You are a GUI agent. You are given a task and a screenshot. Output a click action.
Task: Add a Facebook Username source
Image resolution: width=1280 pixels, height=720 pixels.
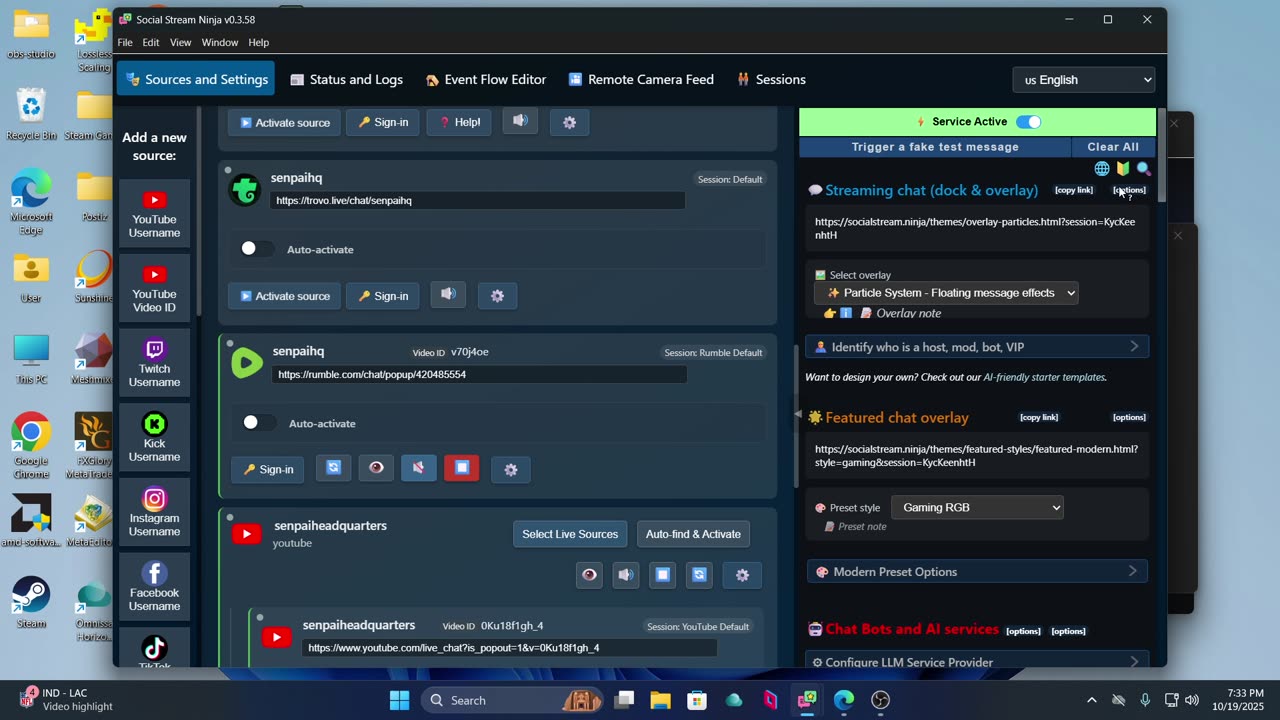click(154, 588)
